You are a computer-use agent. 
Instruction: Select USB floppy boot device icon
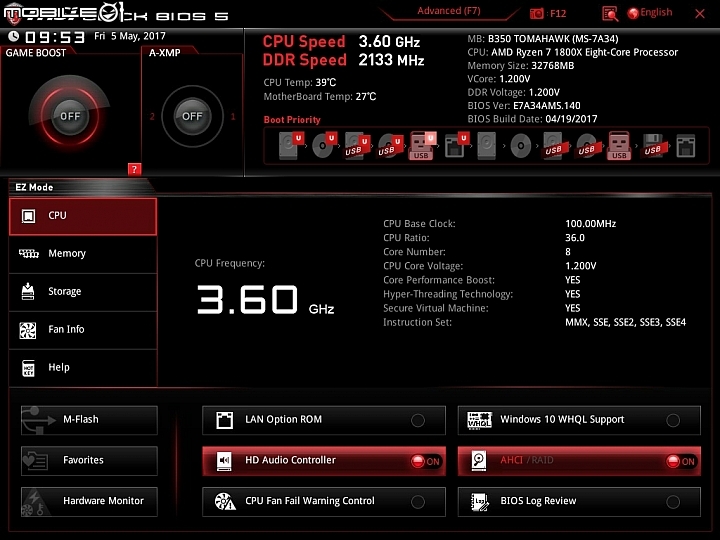point(653,146)
